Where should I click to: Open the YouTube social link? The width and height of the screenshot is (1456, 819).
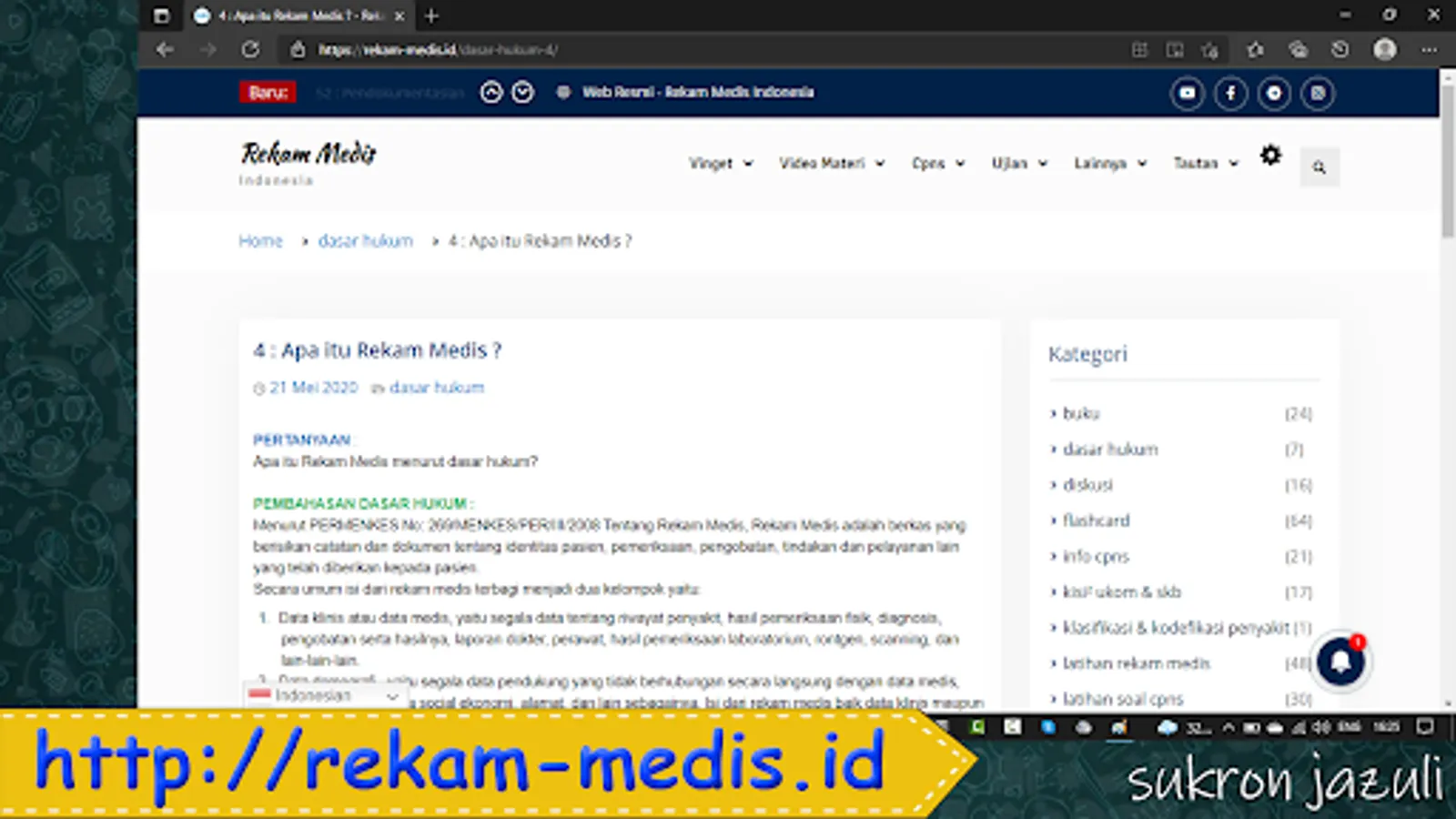pyautogui.click(x=1188, y=93)
